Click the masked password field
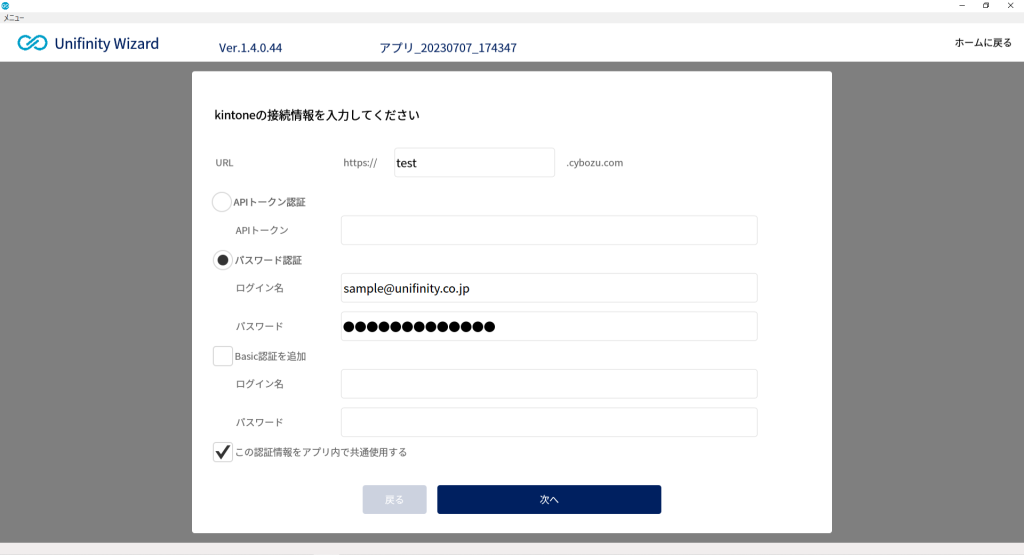Image resolution: width=1024 pixels, height=555 pixels. [549, 326]
